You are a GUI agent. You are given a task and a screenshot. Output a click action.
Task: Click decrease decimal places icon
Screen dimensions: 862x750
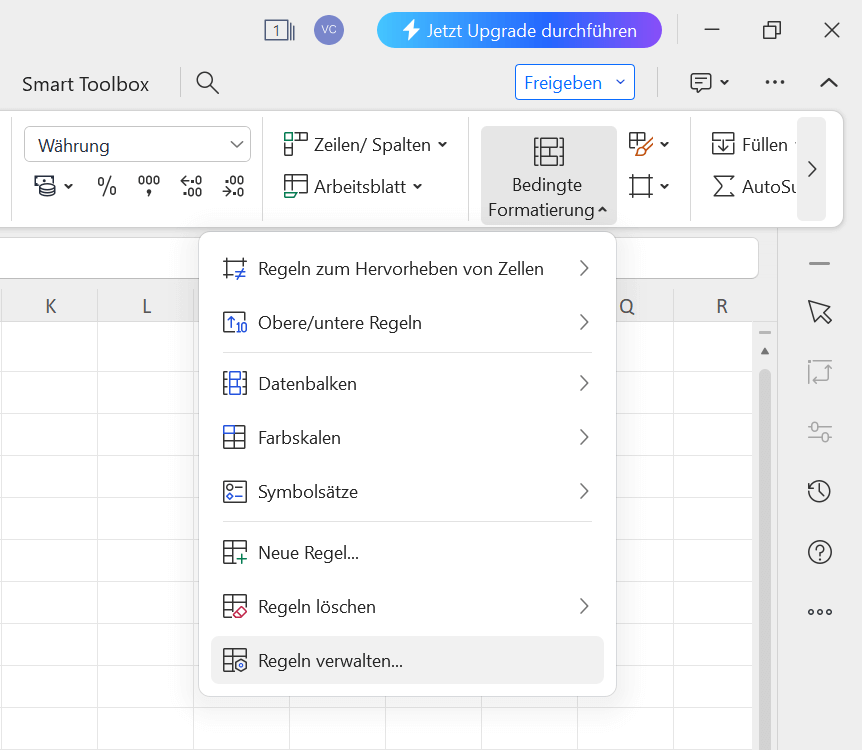click(x=233, y=186)
